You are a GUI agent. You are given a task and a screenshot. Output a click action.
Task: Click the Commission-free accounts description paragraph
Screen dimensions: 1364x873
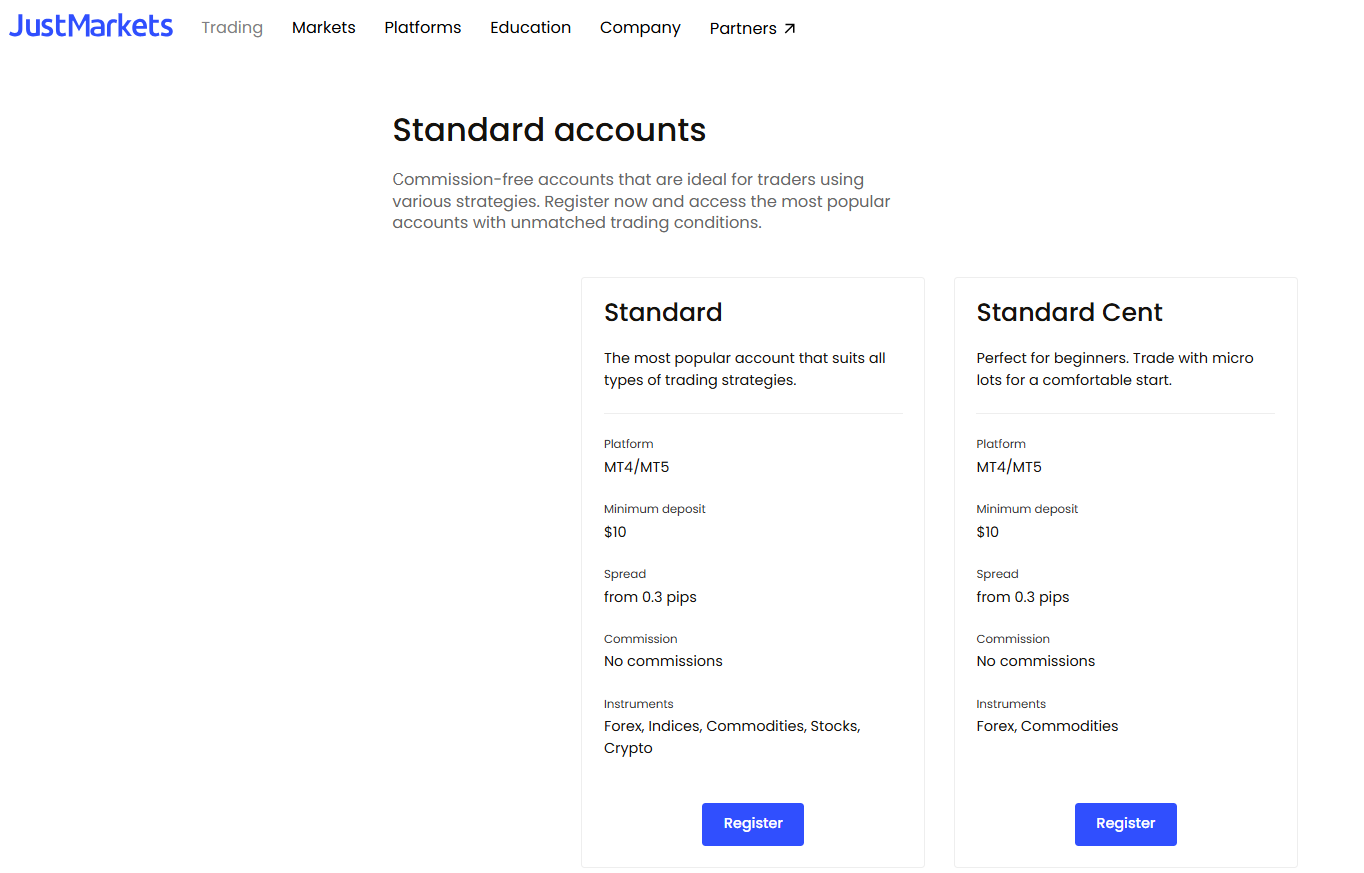pos(641,201)
